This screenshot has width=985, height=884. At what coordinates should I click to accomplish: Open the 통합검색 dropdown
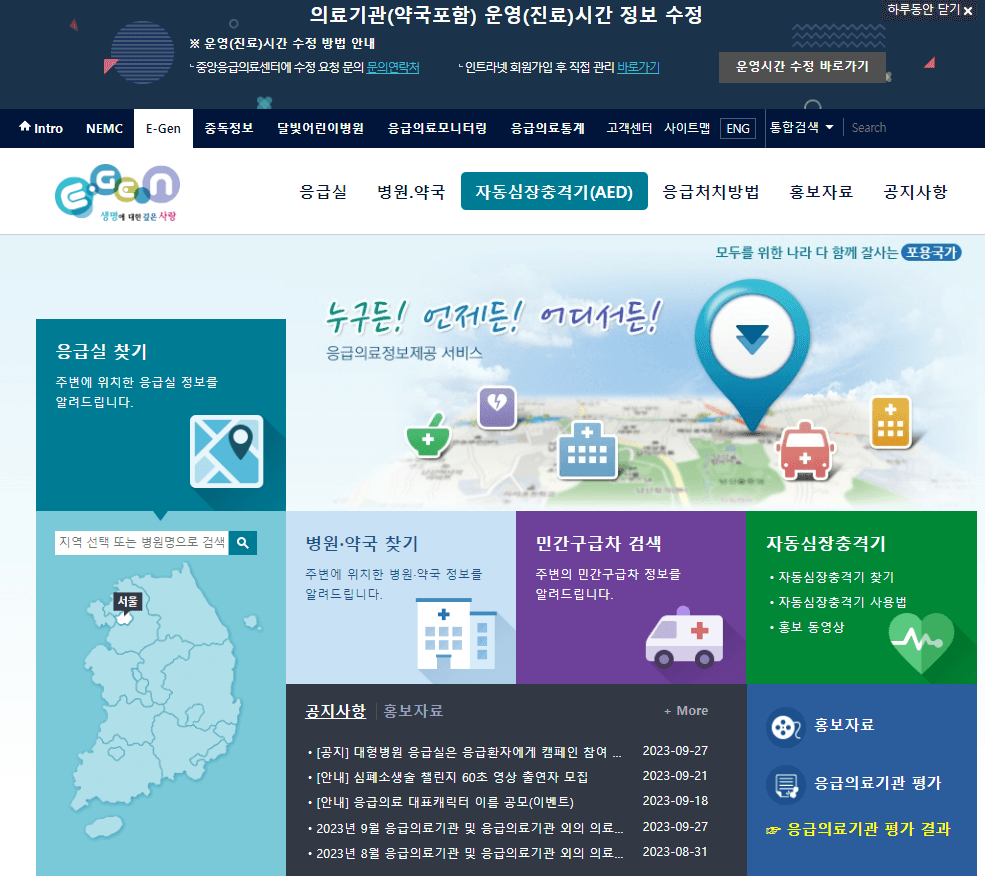800,128
